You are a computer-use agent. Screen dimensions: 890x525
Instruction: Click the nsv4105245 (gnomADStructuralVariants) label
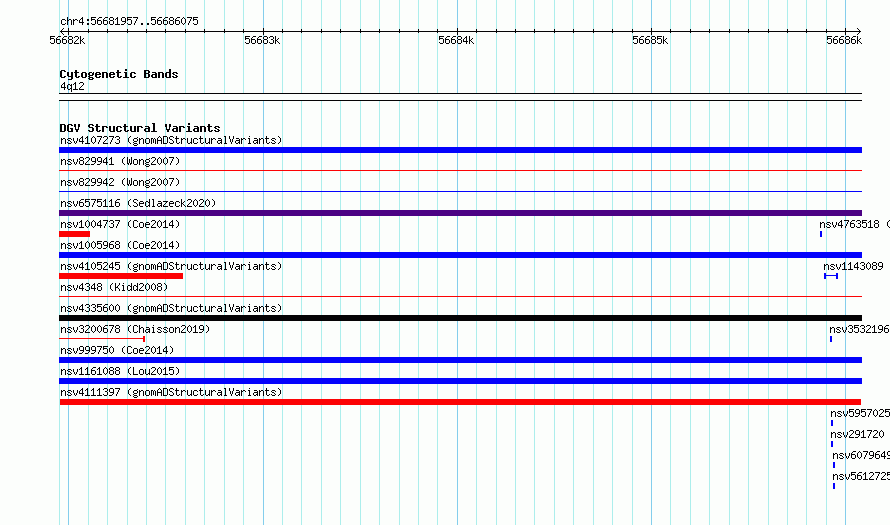coord(171,266)
